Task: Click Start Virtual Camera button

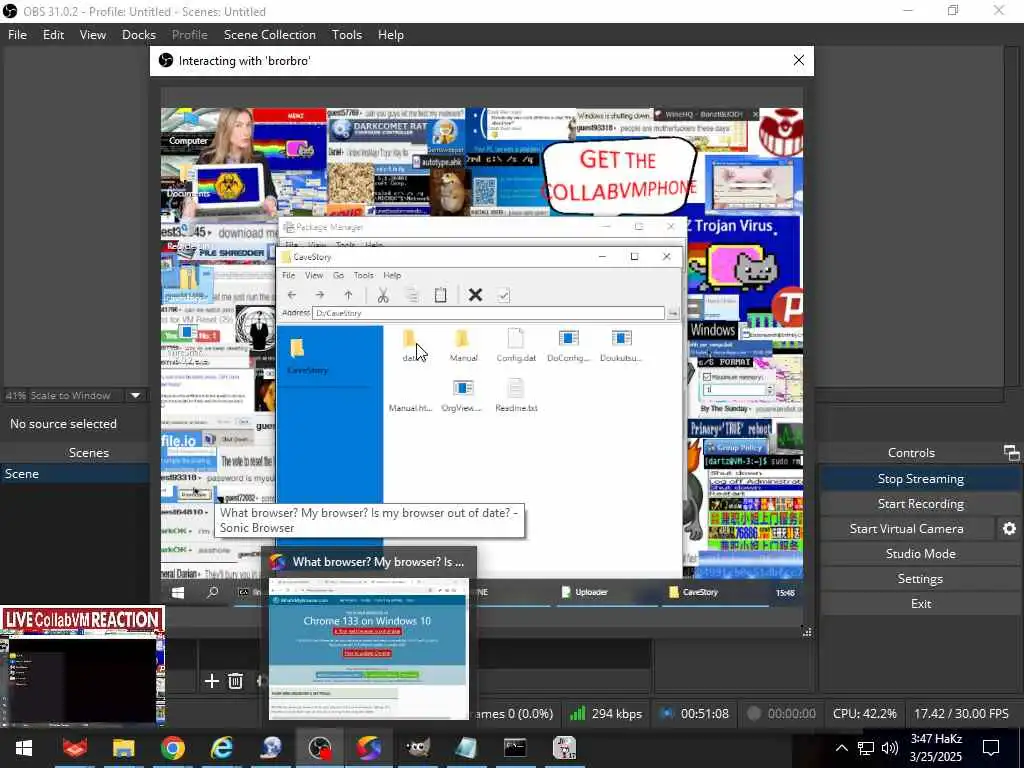Action: tap(906, 528)
